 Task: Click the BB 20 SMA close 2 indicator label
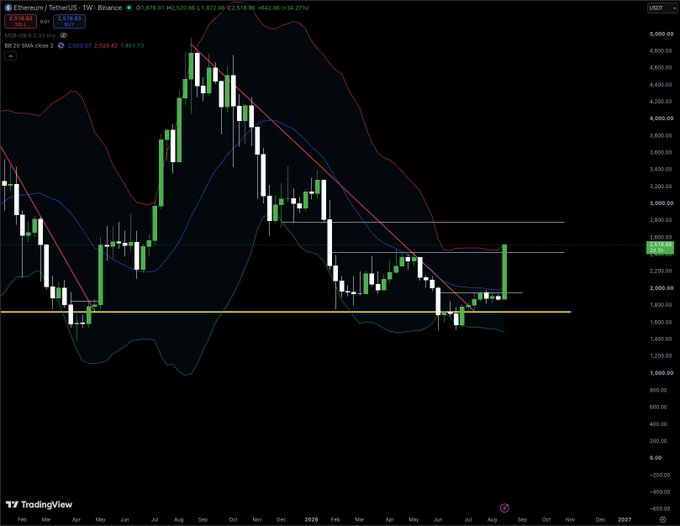(29, 46)
